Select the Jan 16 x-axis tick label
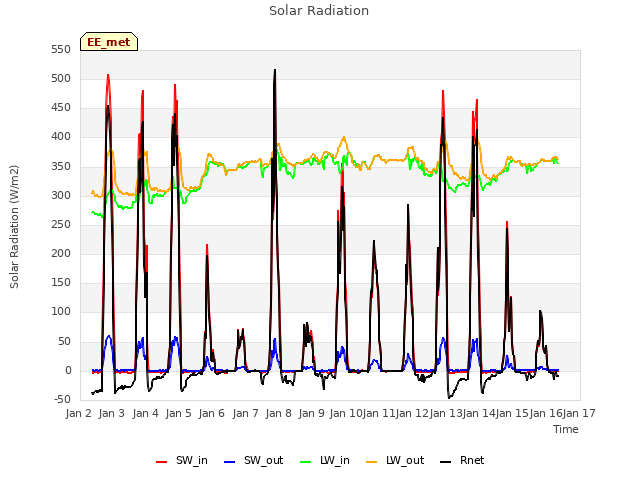Screen dimensions: 640x480 click(546, 413)
